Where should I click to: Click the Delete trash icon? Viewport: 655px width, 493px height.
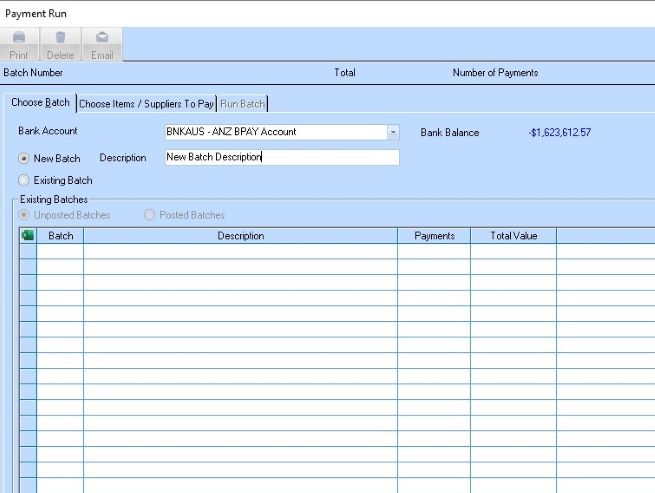tap(60, 39)
